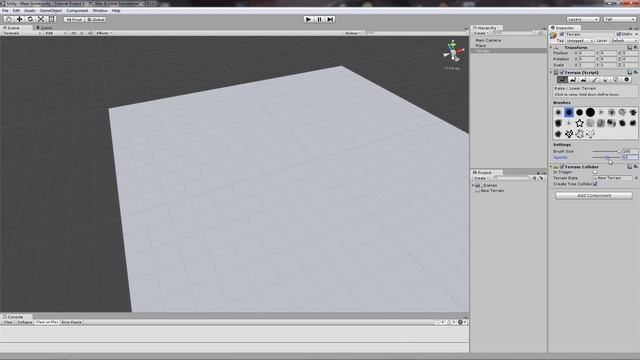
Task: Switch to the Game tab
Action: point(44,28)
